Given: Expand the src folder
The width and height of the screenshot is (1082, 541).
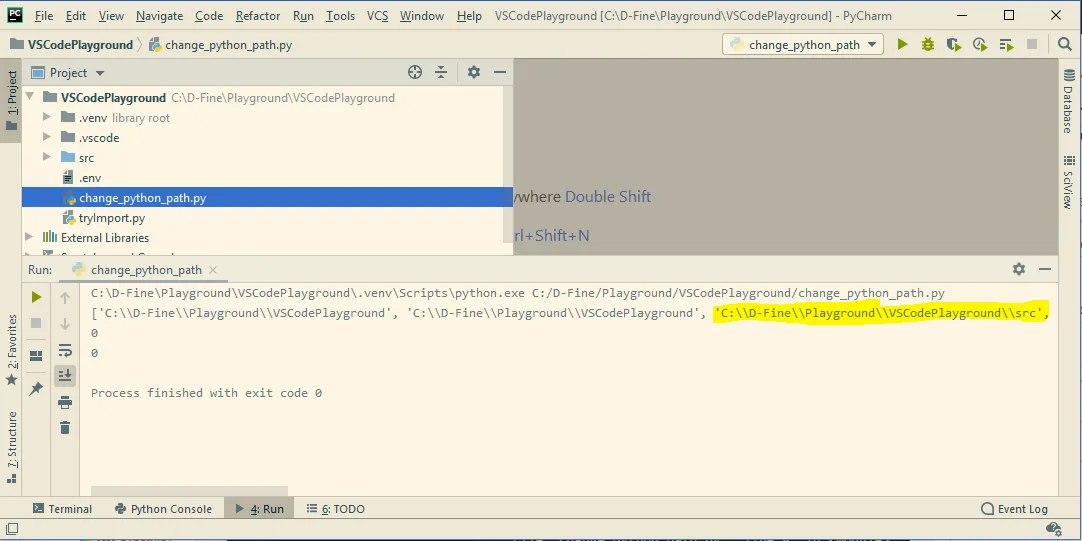Looking at the screenshot, I should [47, 157].
